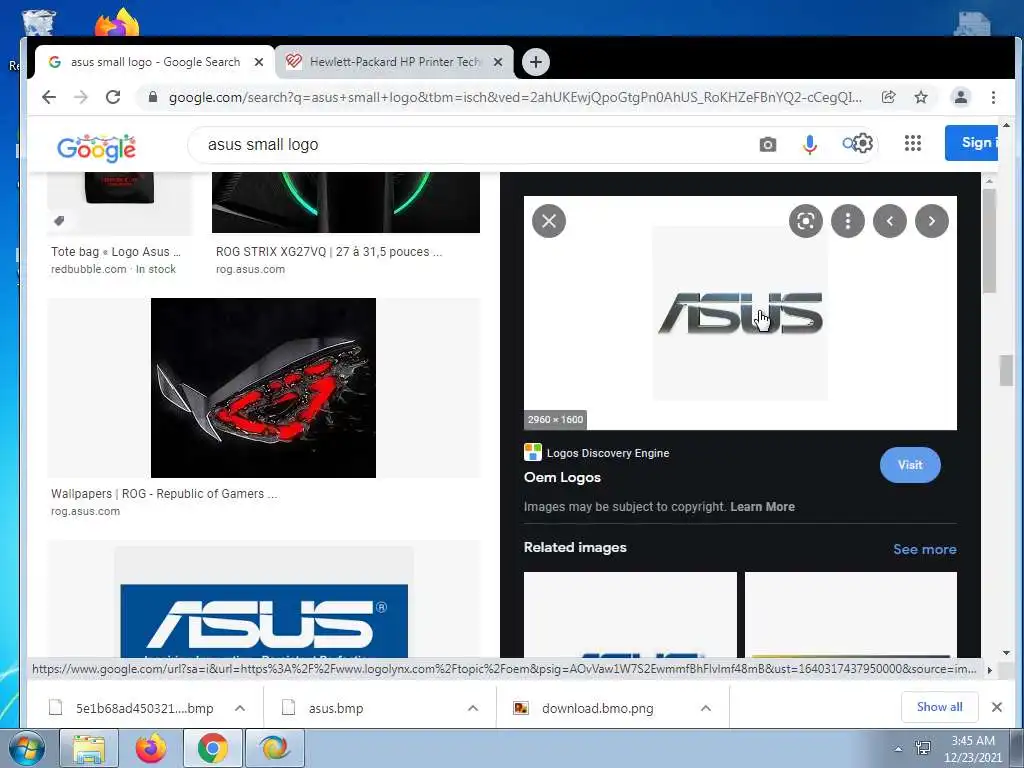
Task: Select the asus small logo Google Search tab
Action: tap(155, 62)
